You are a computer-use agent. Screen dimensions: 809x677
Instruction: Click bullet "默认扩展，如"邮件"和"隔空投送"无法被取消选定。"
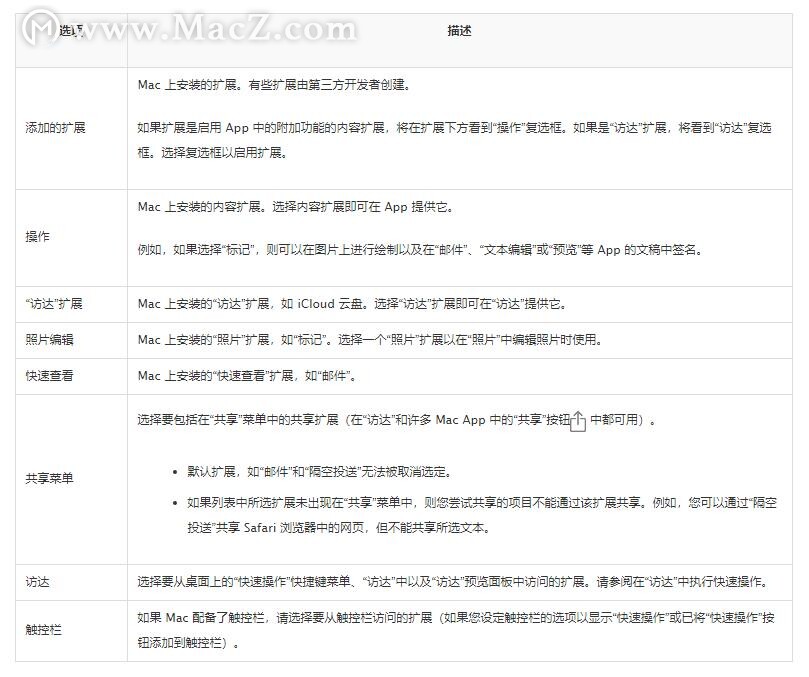point(320,472)
